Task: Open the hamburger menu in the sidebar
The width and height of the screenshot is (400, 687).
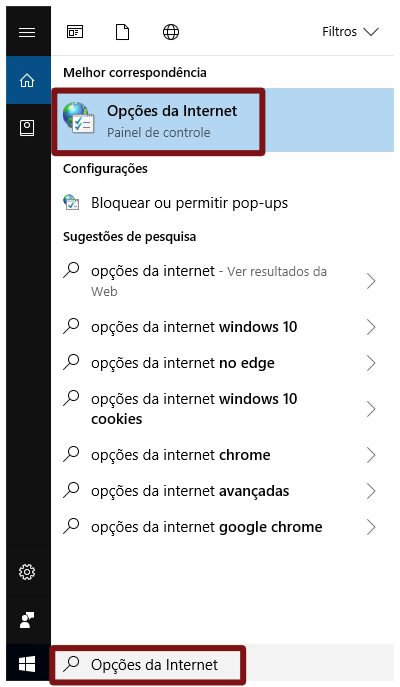Action: pyautogui.click(x=27, y=32)
